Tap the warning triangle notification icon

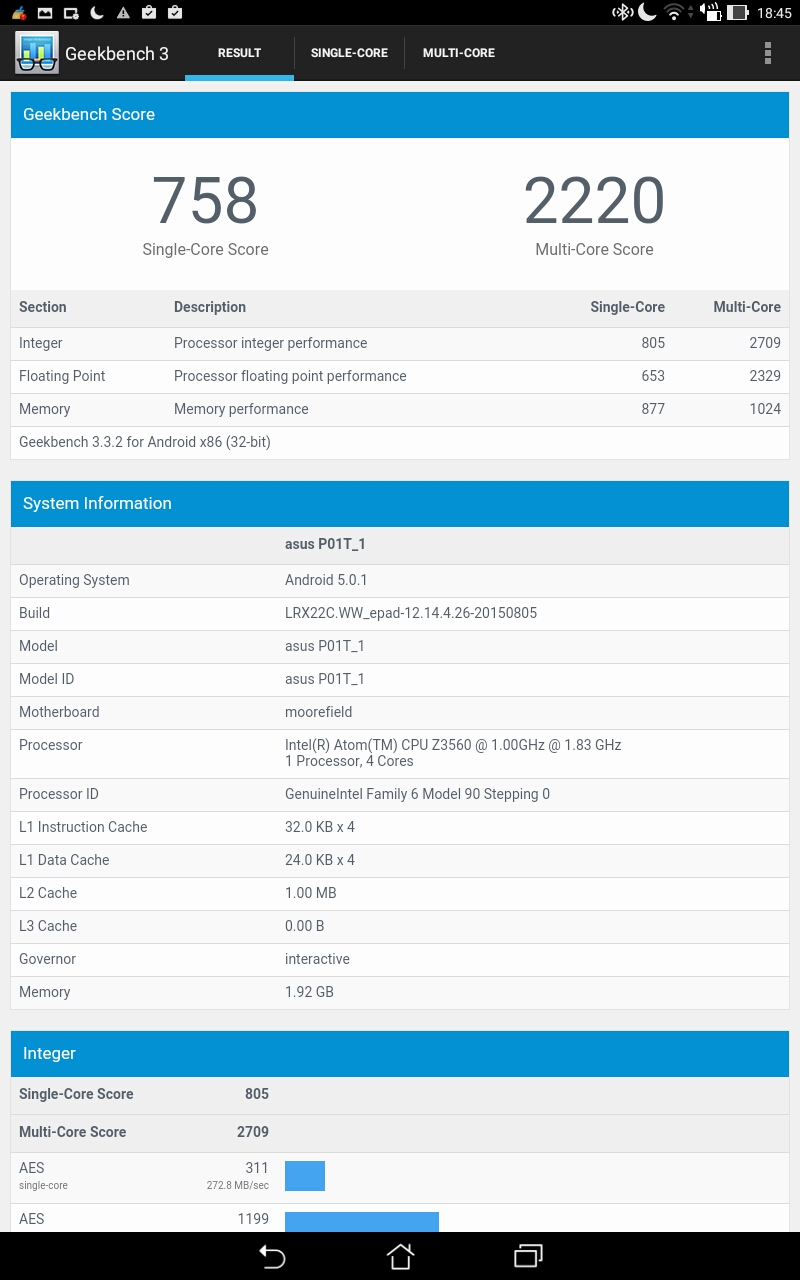[123, 12]
